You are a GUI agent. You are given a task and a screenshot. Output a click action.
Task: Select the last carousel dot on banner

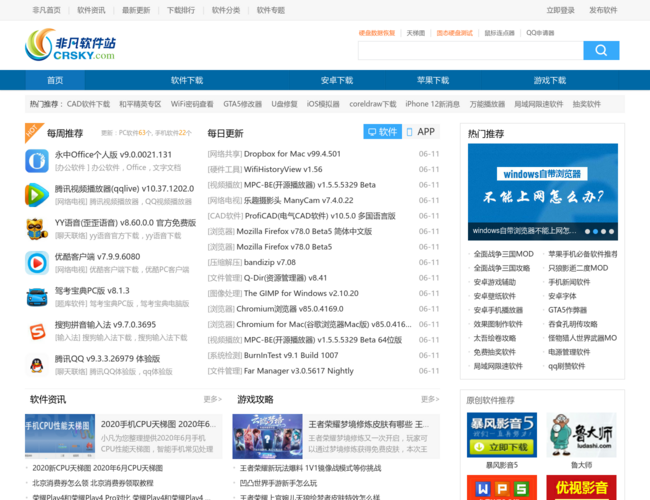point(611,231)
